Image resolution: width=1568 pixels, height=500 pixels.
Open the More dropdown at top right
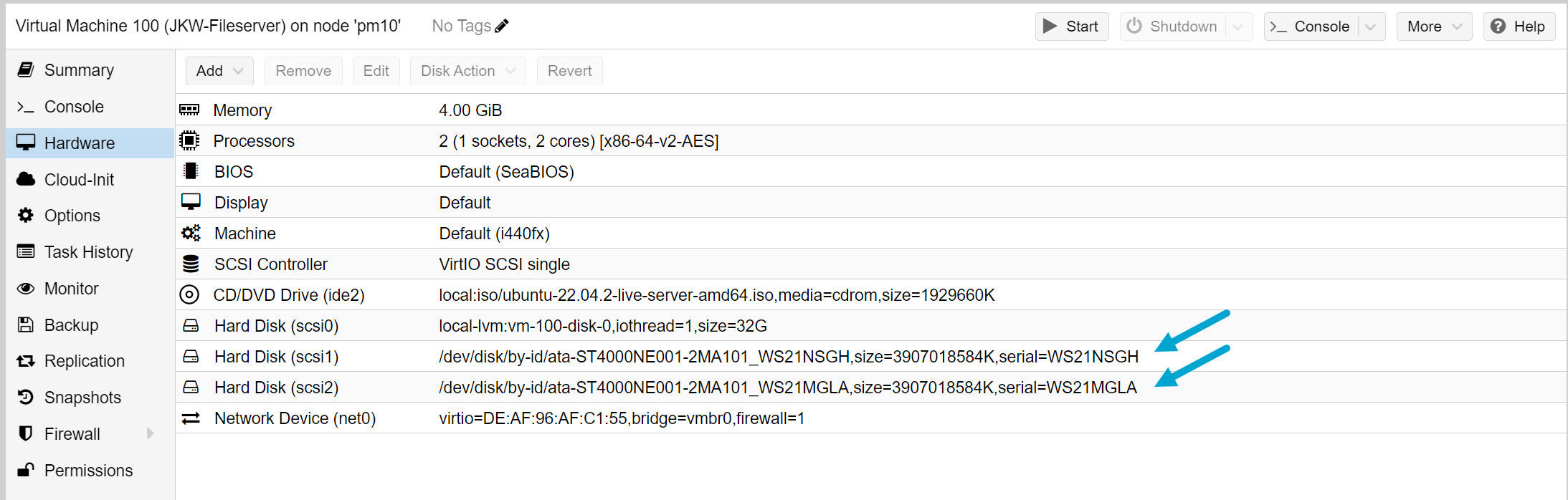point(1433,26)
